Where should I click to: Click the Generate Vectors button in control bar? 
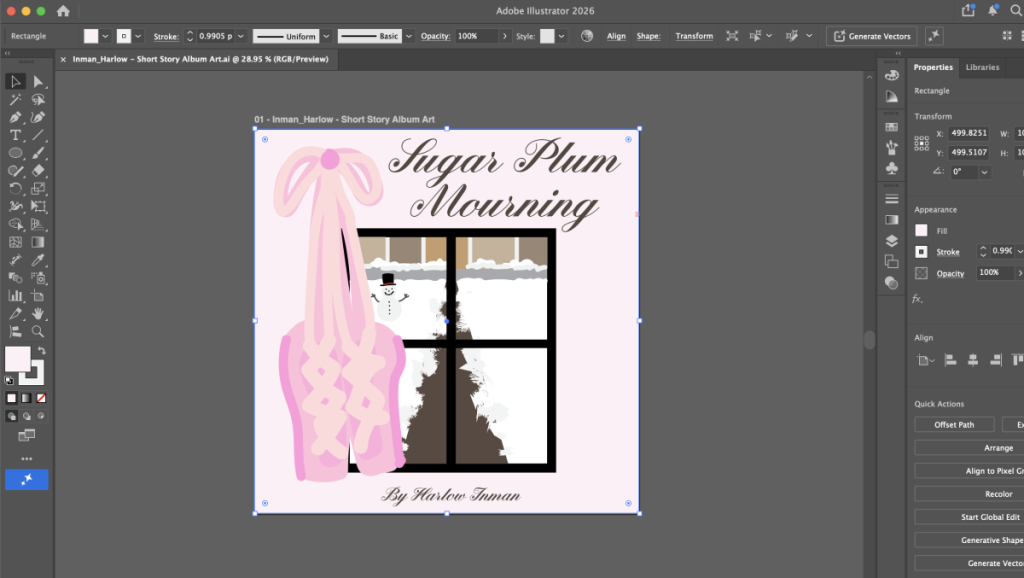pyautogui.click(x=872, y=36)
